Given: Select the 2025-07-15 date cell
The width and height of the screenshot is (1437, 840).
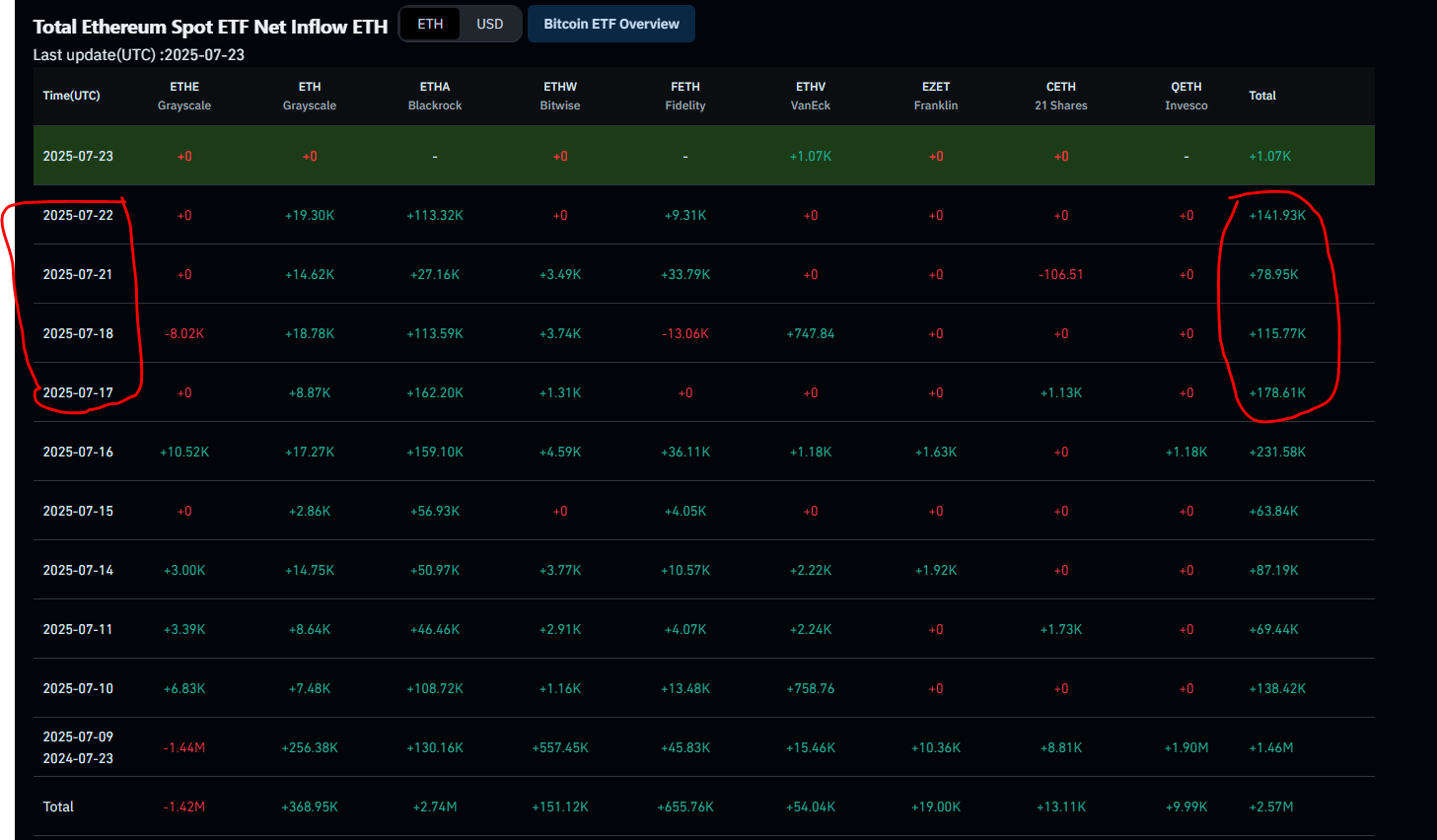Looking at the screenshot, I should (x=78, y=511).
